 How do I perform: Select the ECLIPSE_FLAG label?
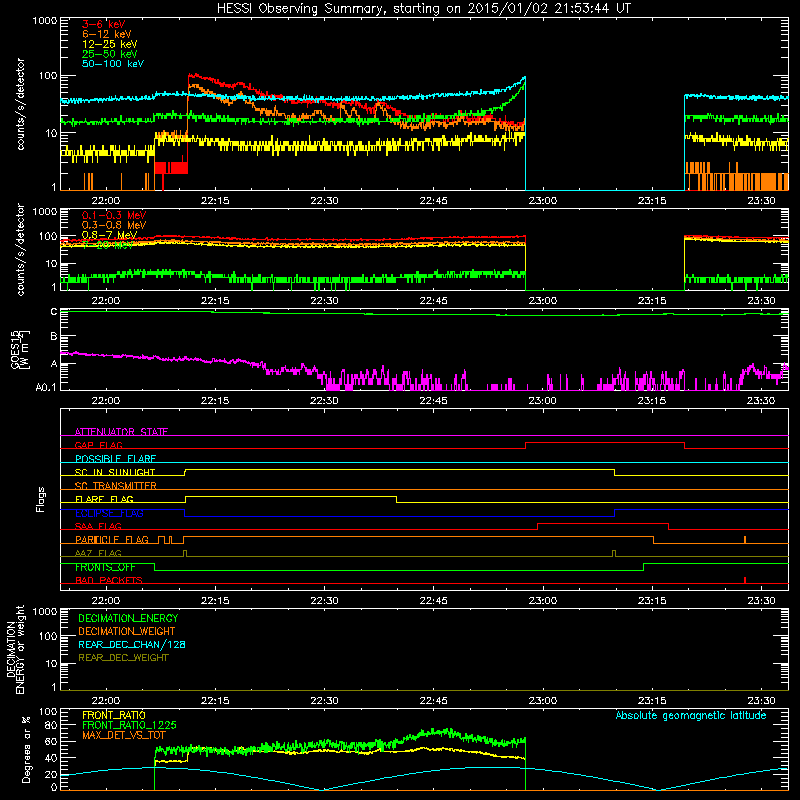[109, 513]
